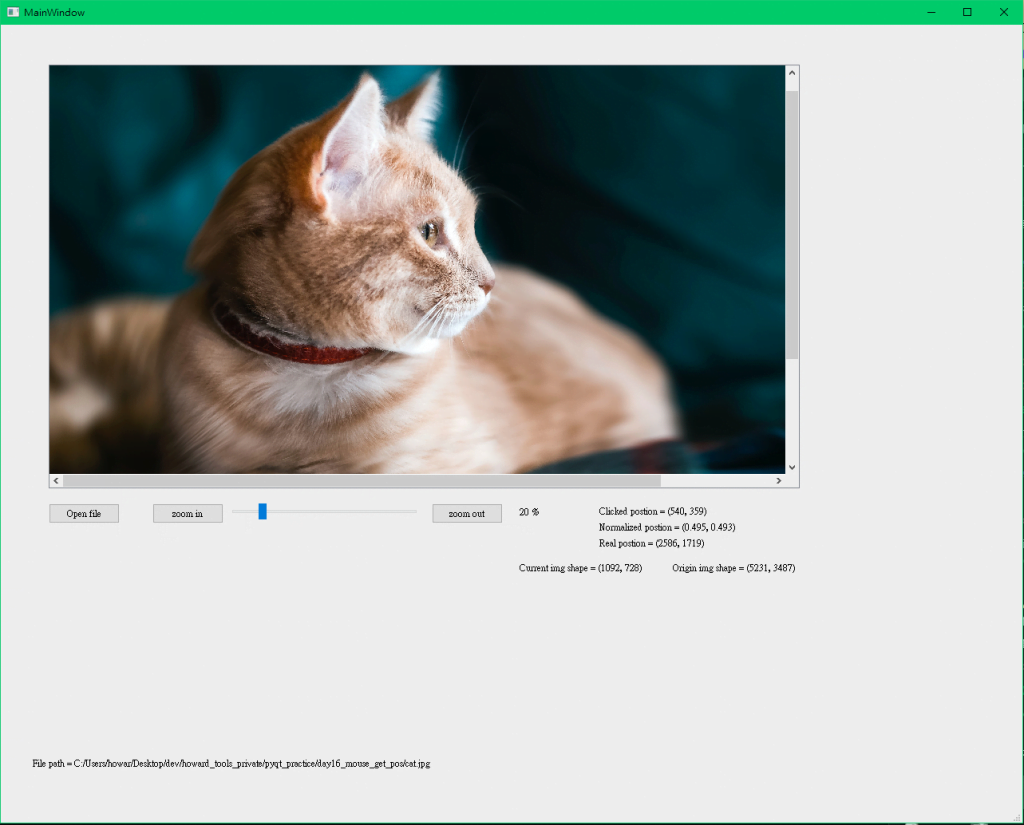Click the cat's pink nose in the image
Screen dimensions: 1024x825
[488, 285]
